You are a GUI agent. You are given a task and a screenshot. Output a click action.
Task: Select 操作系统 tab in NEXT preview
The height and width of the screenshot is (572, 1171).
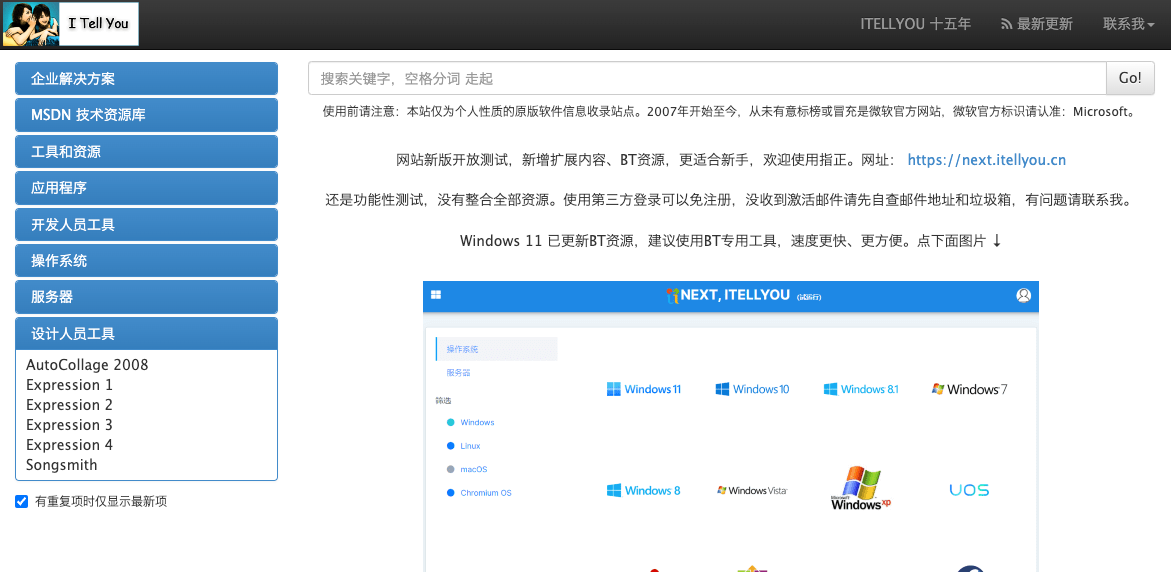[497, 349]
